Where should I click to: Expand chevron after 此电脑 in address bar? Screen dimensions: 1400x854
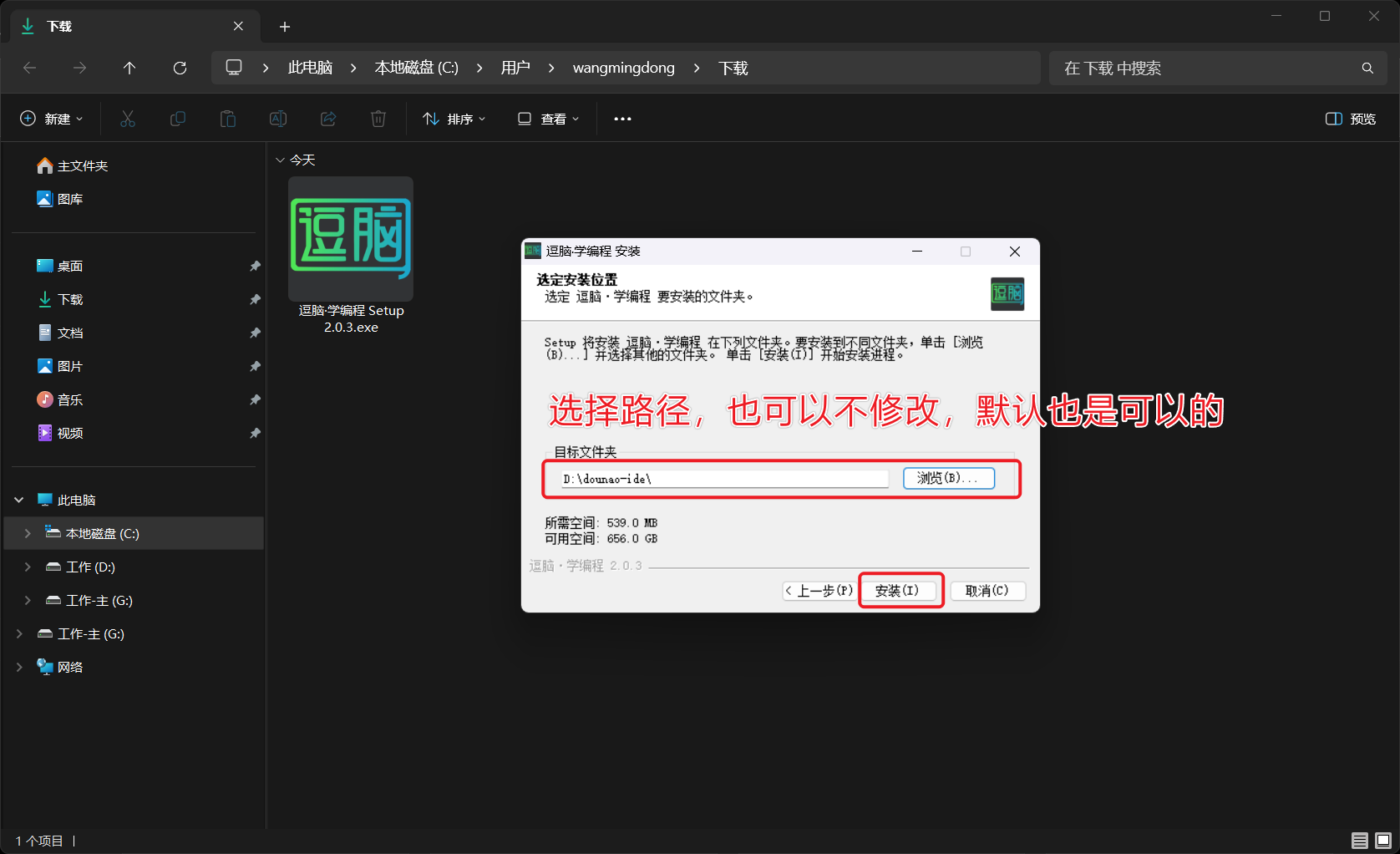pos(353,68)
